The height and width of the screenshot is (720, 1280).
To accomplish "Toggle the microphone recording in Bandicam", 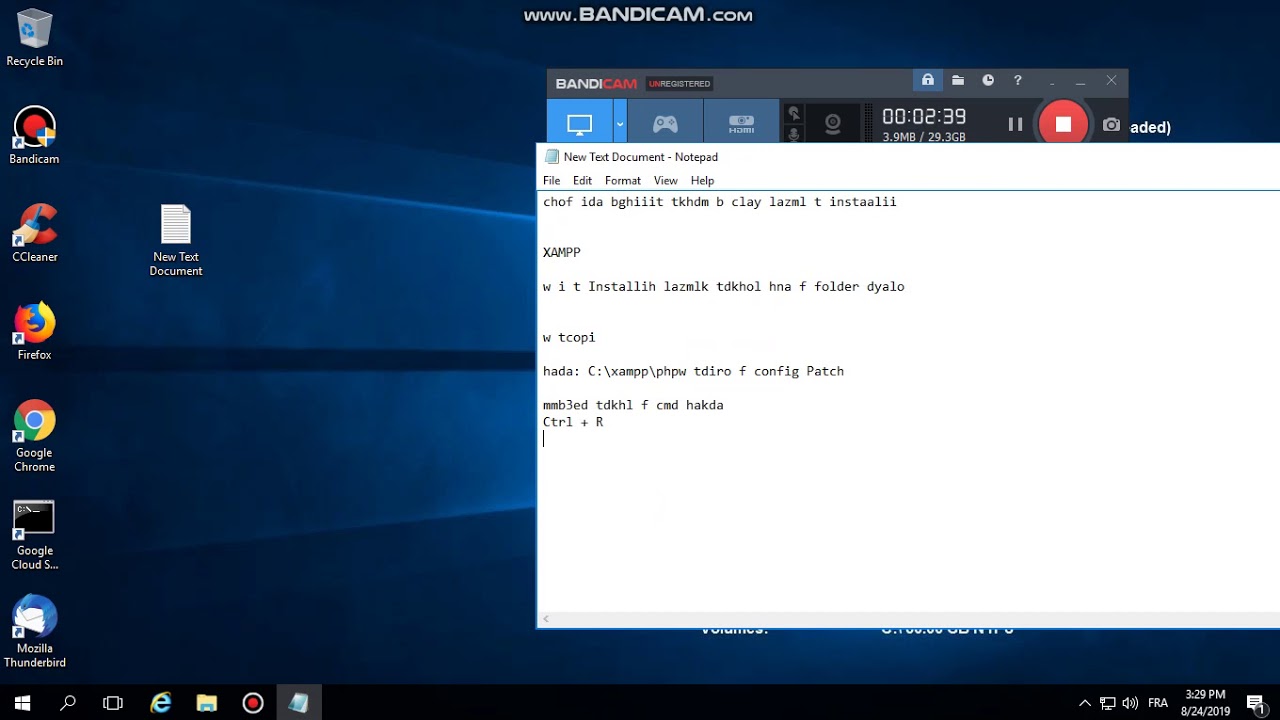I will (x=794, y=134).
